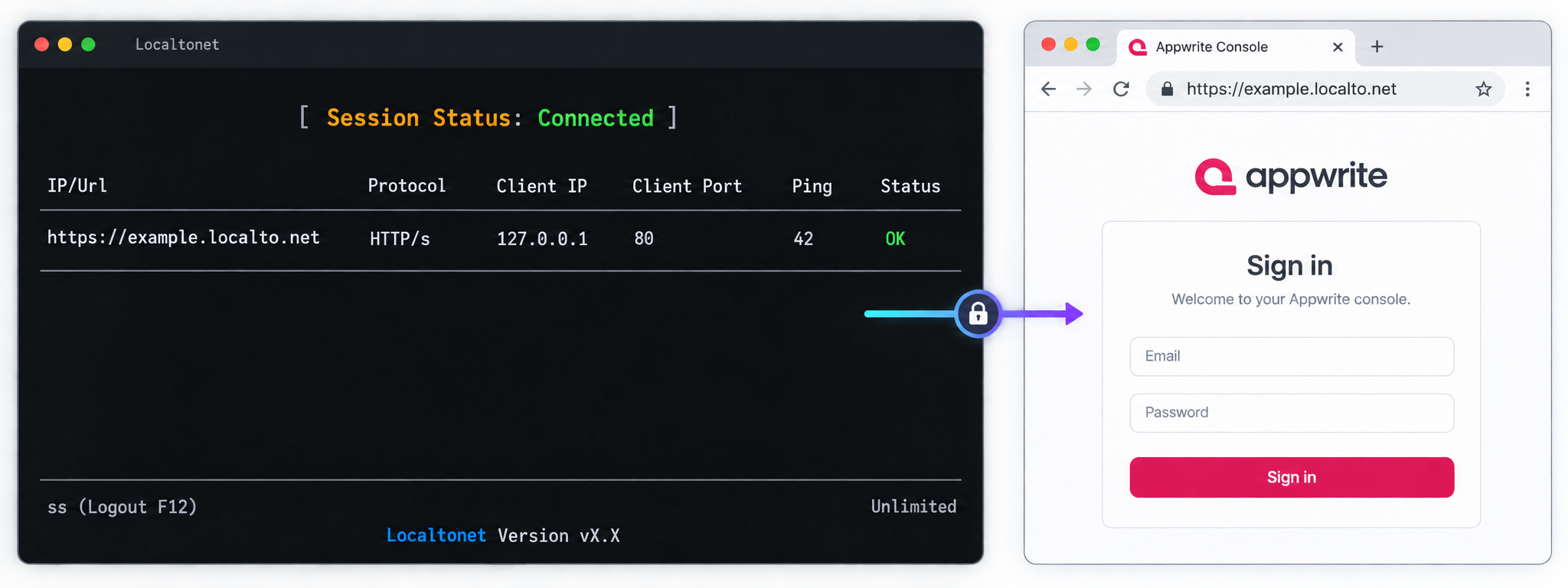This screenshot has width=1568, height=588.
Task: Click the Sign in heading
Action: coord(1290,266)
